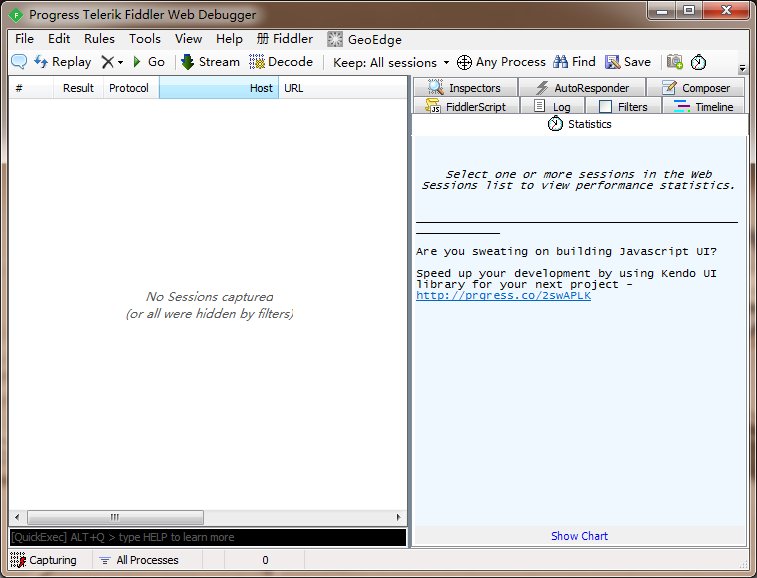Open Keep: All sessions dropdown
The width and height of the screenshot is (757, 578).
click(x=391, y=62)
